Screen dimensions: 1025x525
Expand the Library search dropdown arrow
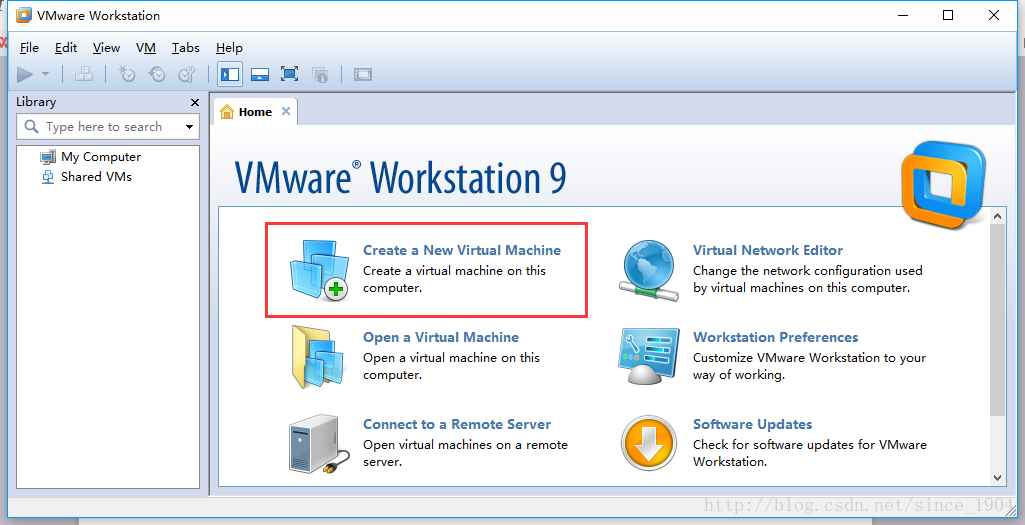pyautogui.click(x=190, y=127)
